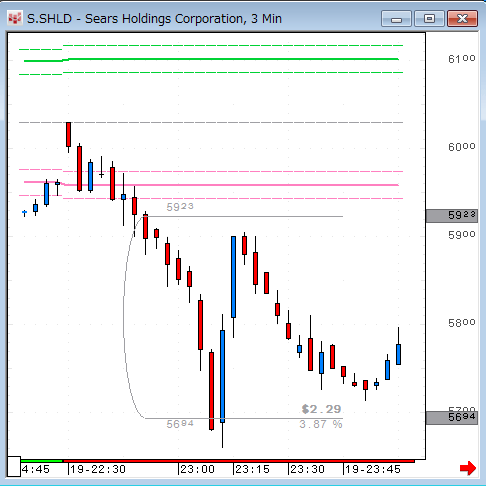This screenshot has width=486, height=486.
Task: Click the 23:30 time axis label
Action: click(307, 469)
